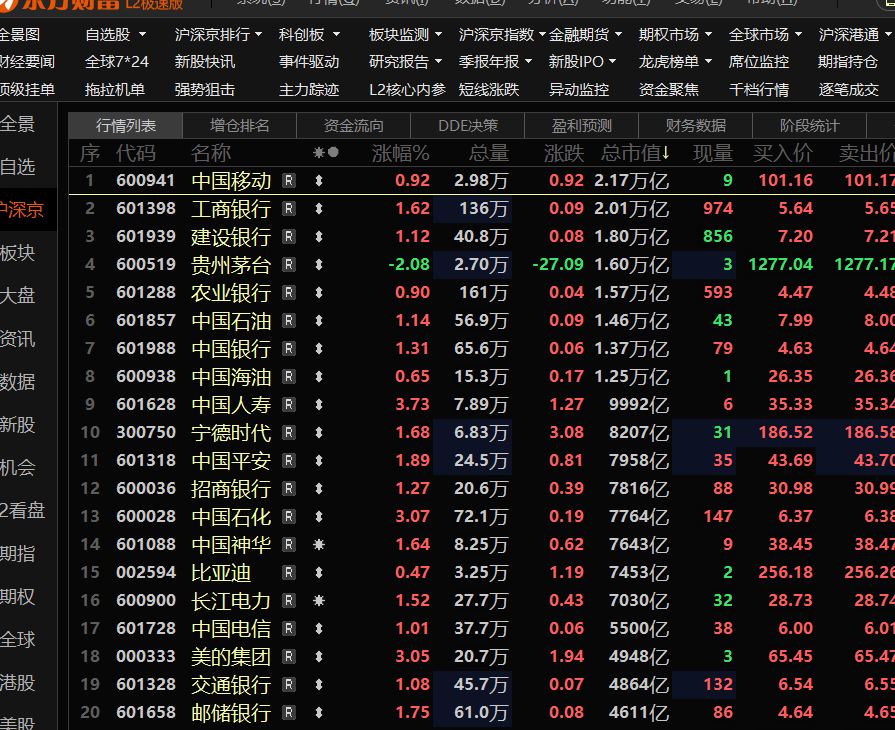Viewport: 895px width, 730px height.
Task: Switch to the 行情列表 tab
Action: pos(126,126)
